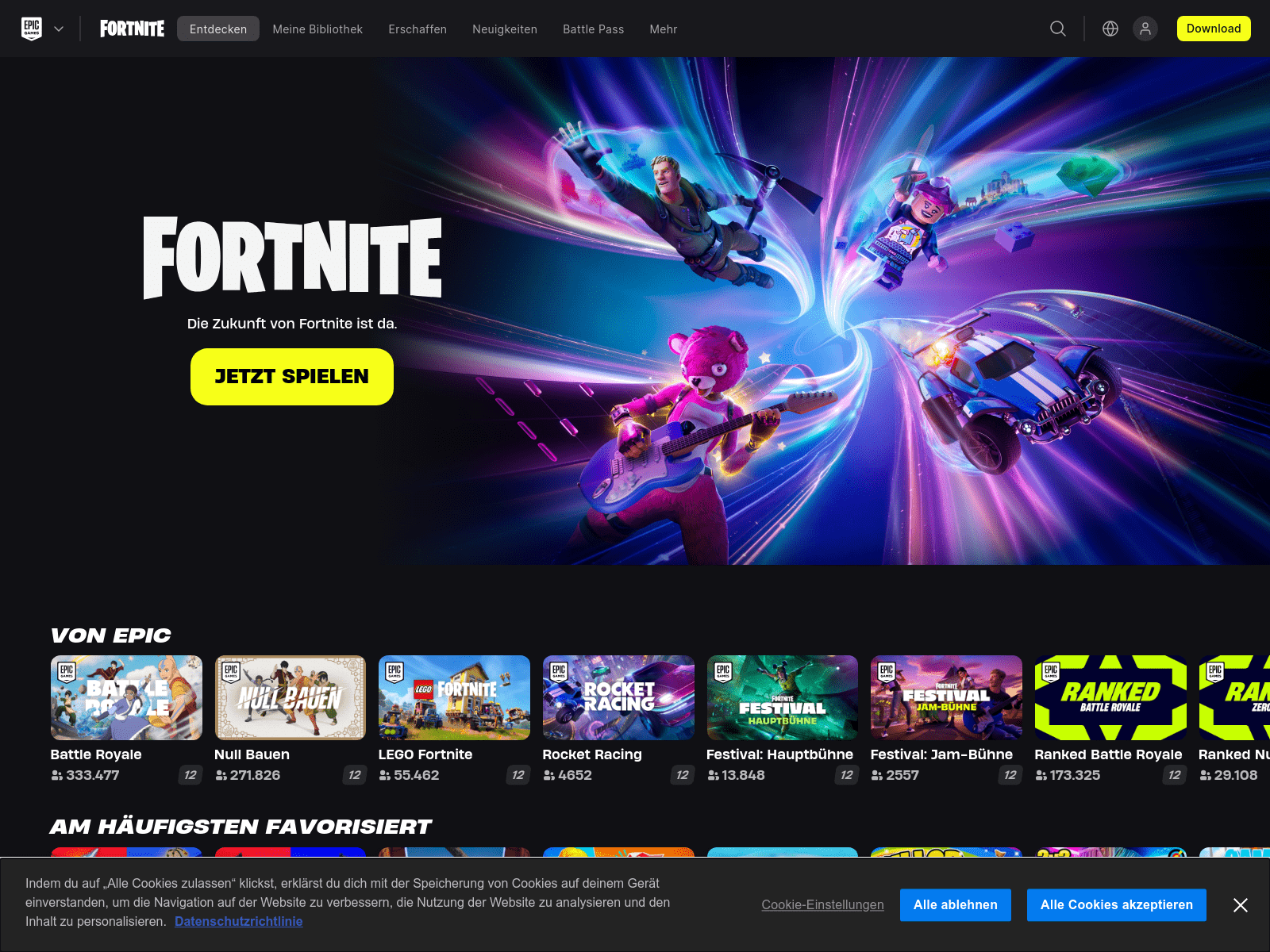Open the Erschaffen menu item
Viewport: 1270px width, 952px height.
(418, 29)
